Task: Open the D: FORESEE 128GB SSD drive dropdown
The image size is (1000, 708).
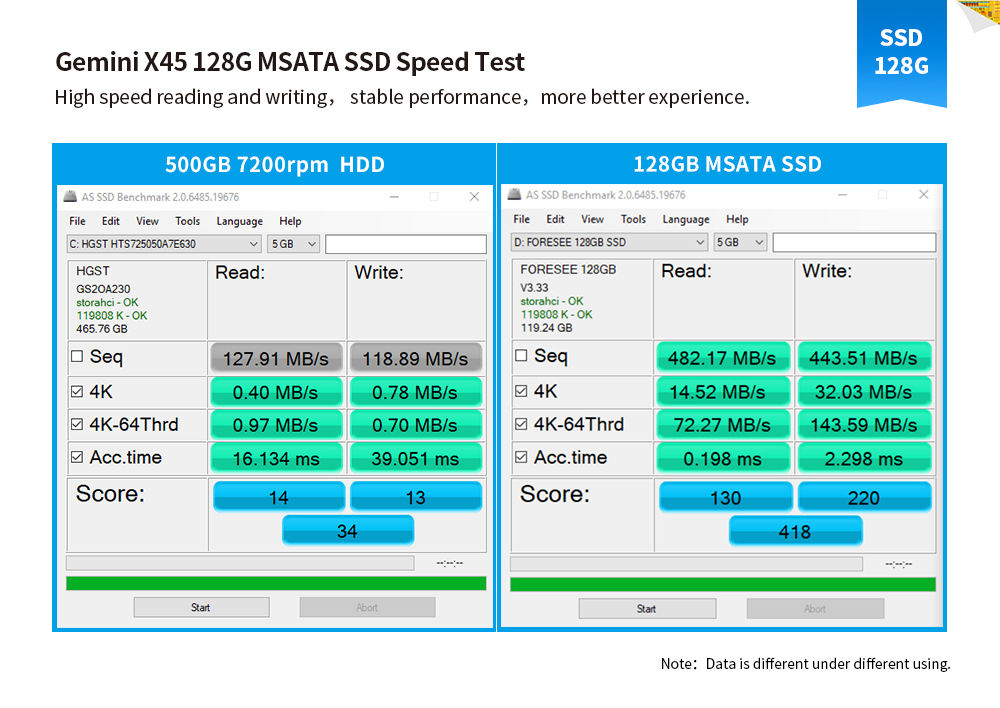Action: point(609,242)
